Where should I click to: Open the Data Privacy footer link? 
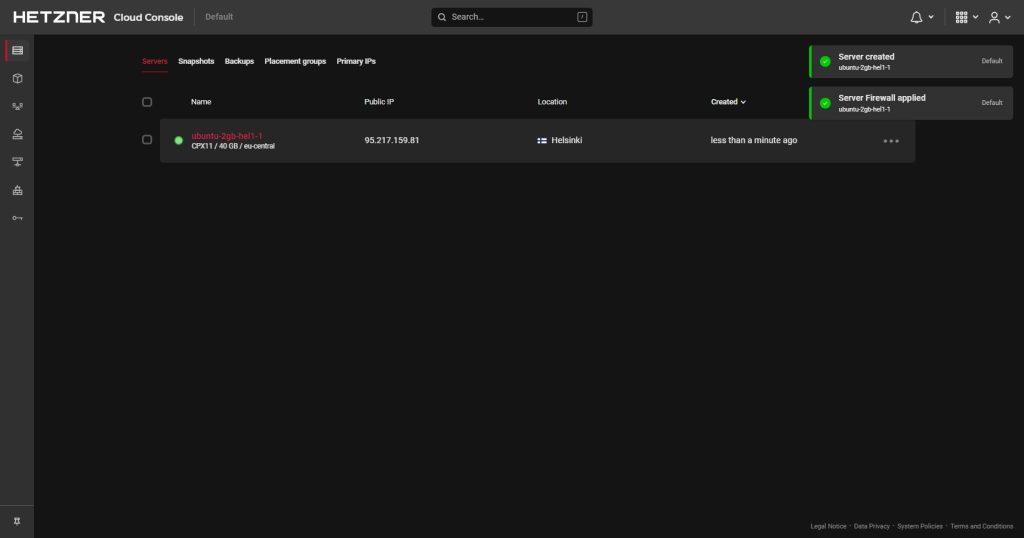(871, 526)
